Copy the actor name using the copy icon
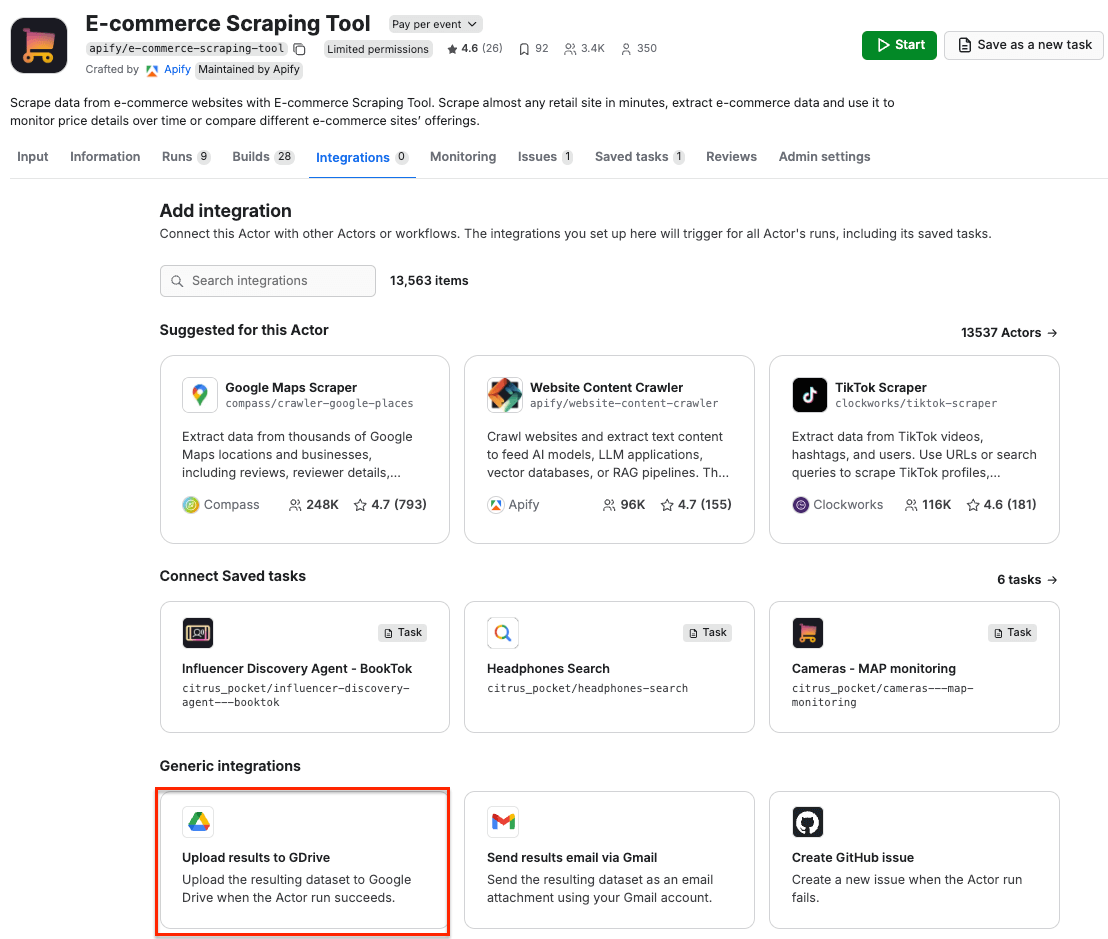Screen dimensions: 1108x939 coord(297,47)
